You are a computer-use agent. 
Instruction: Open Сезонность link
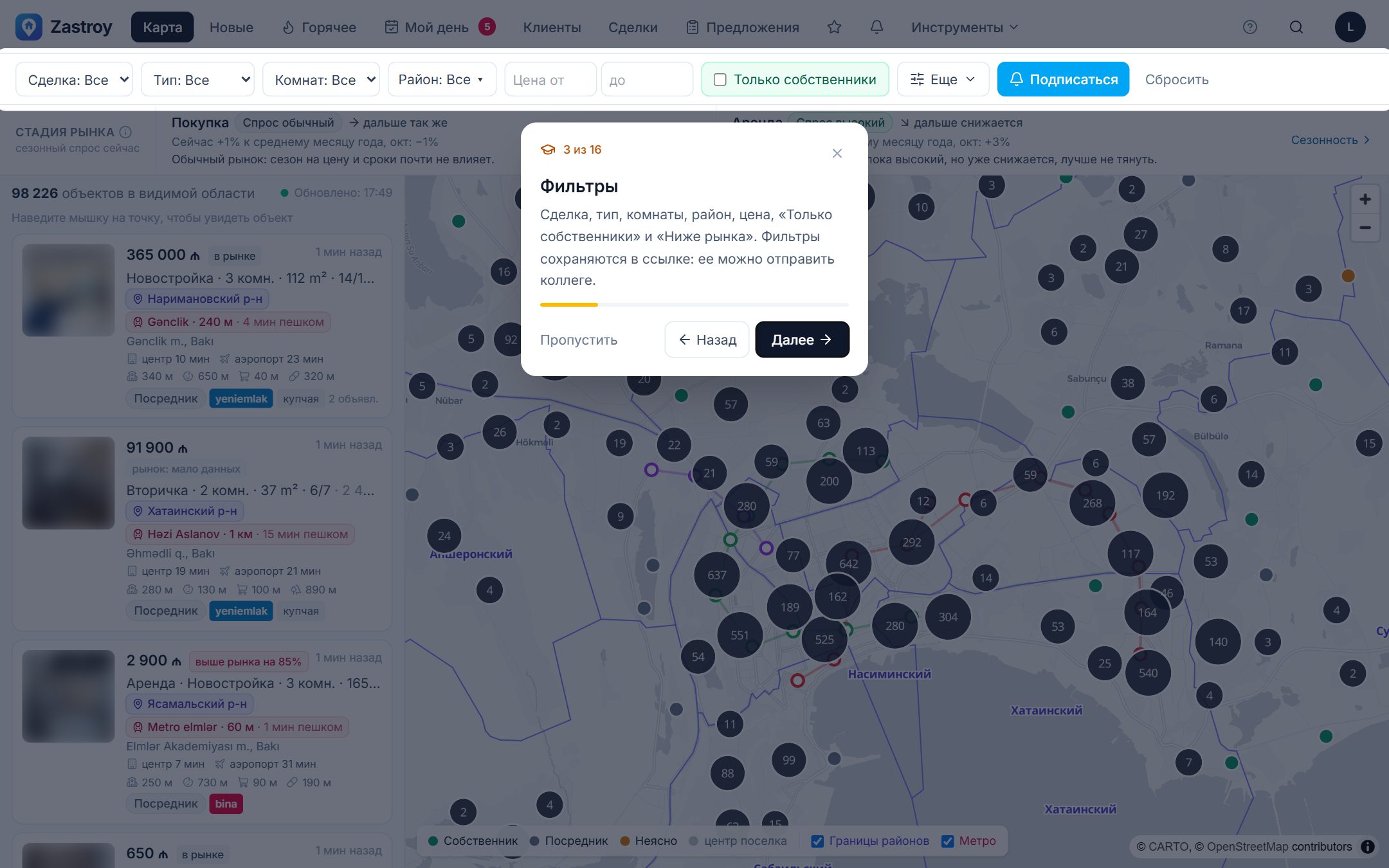(x=1330, y=140)
